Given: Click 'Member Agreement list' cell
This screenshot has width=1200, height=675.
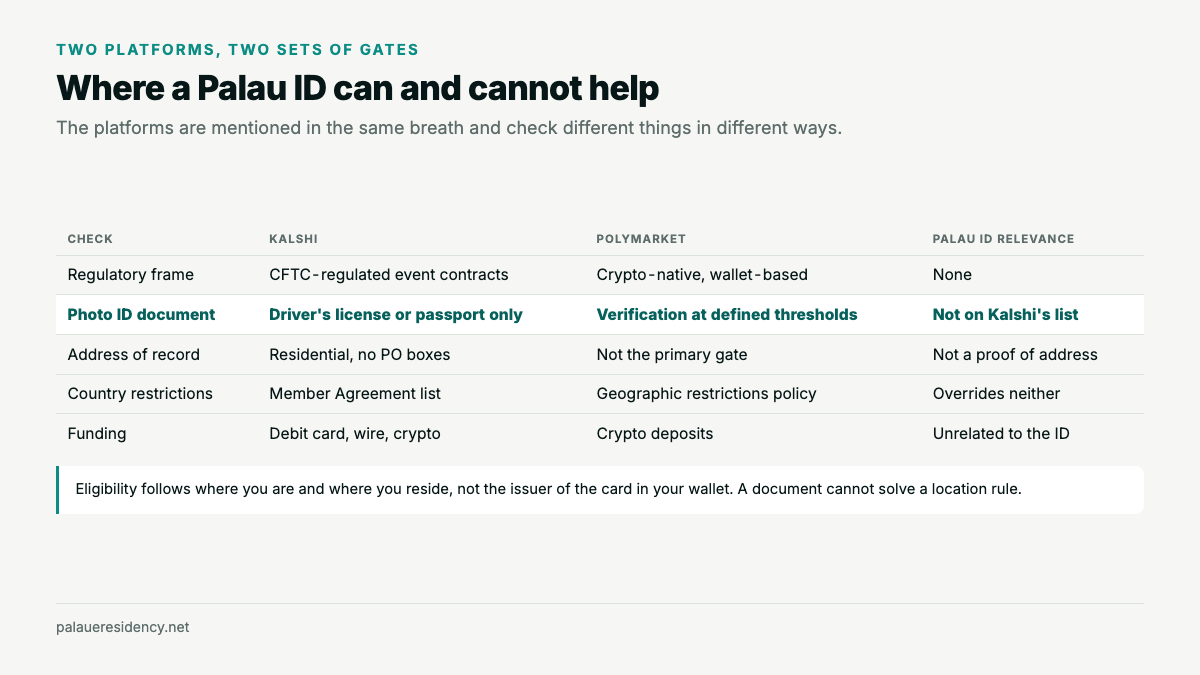Looking at the screenshot, I should pyautogui.click(x=355, y=393).
